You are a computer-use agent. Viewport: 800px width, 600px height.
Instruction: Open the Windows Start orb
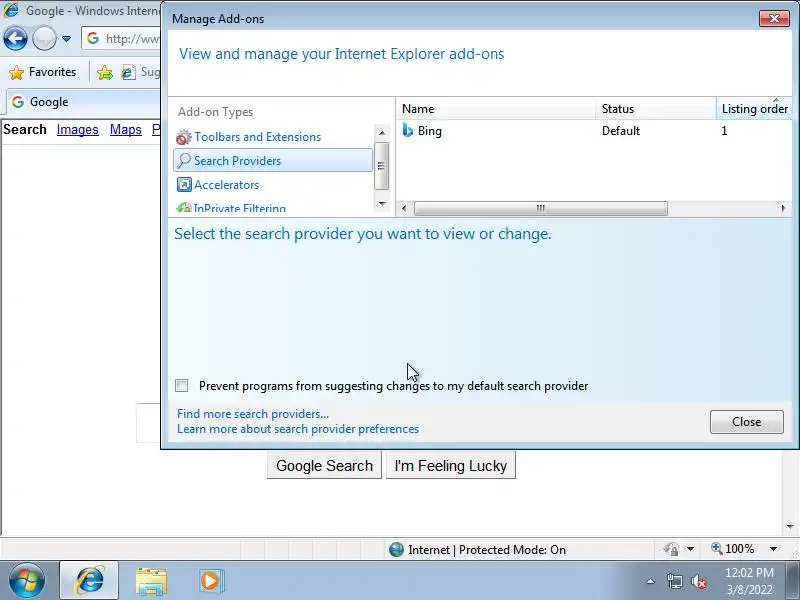(x=26, y=581)
